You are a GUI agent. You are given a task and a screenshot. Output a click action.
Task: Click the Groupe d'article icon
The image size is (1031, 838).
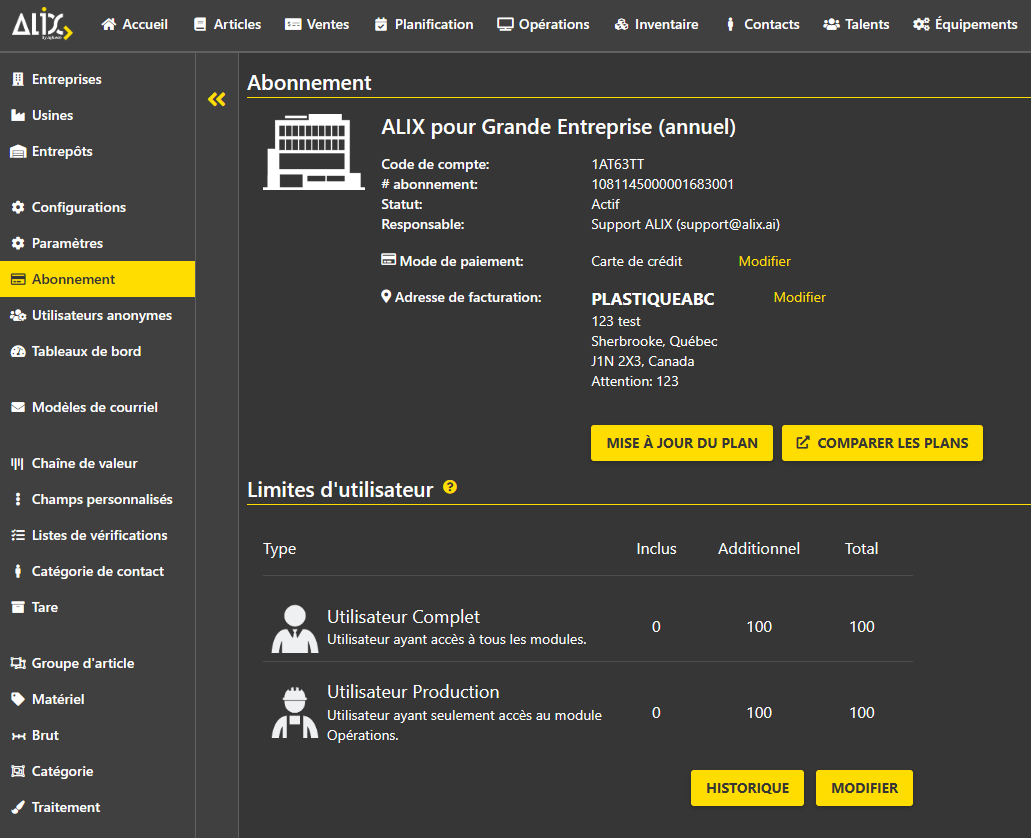[x=18, y=663]
